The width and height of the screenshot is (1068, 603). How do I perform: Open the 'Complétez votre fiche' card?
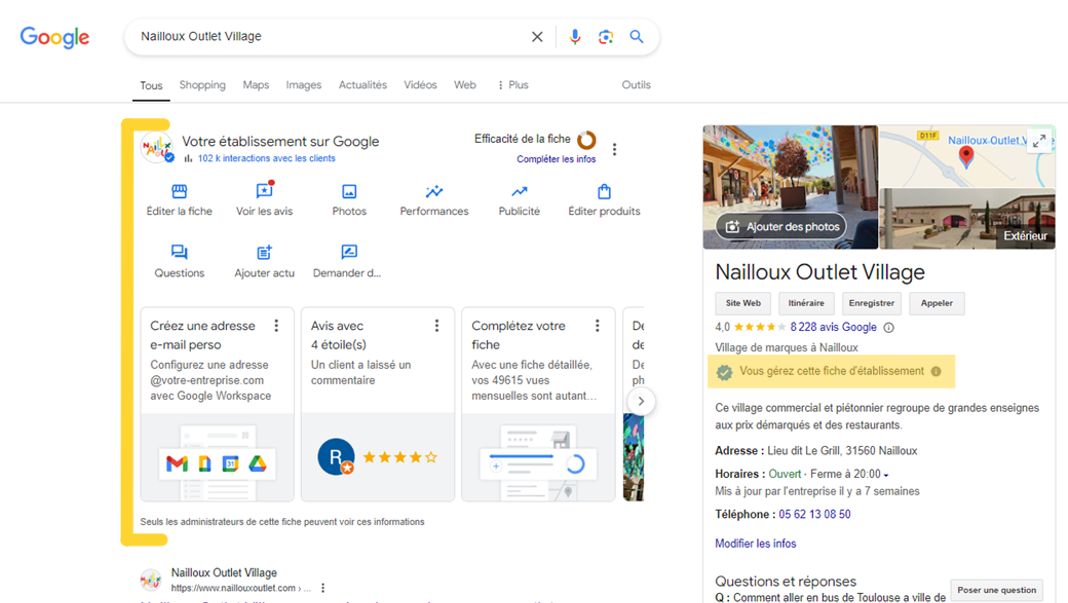point(538,405)
